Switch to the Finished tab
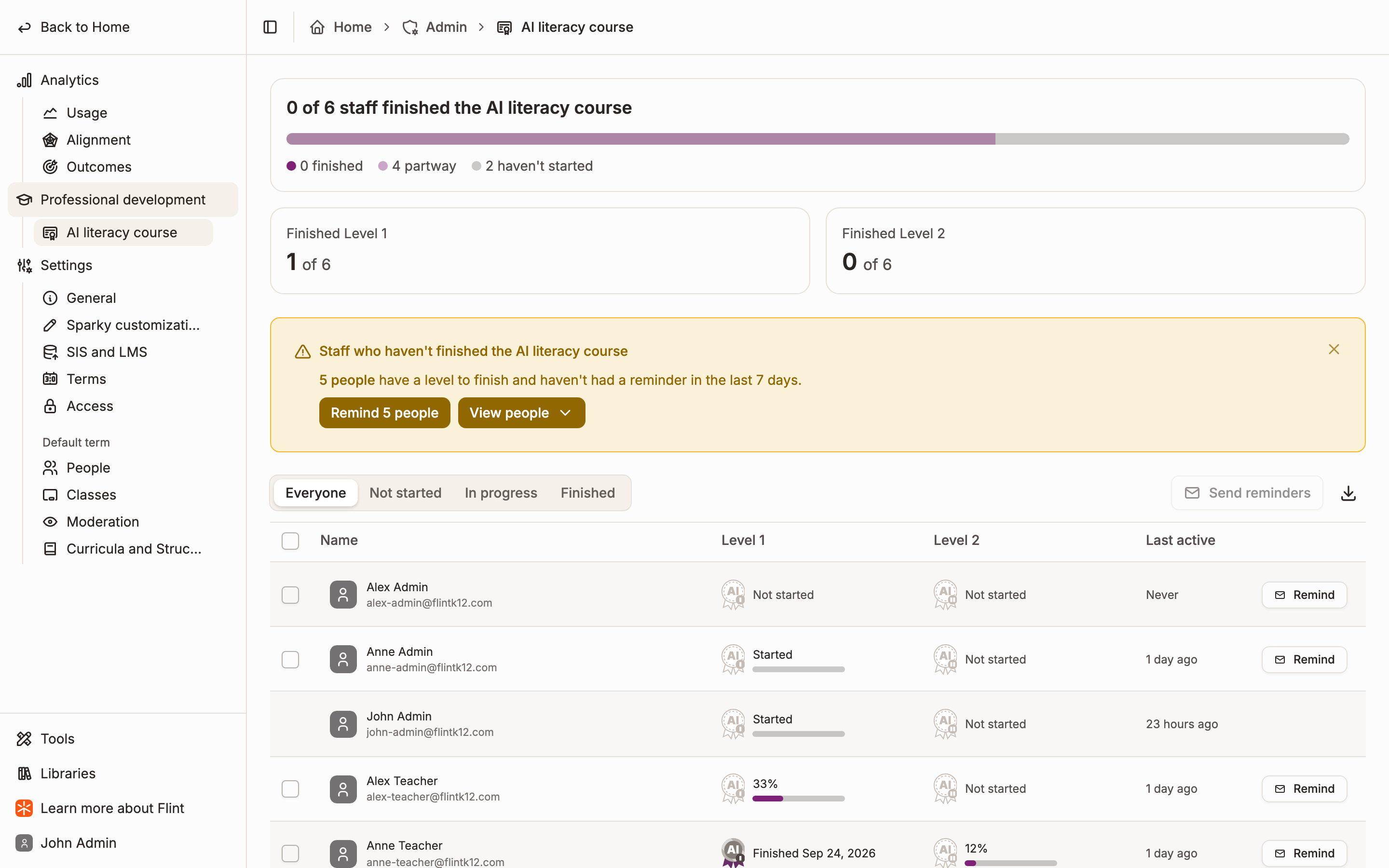This screenshot has width=1389, height=868. click(x=588, y=493)
